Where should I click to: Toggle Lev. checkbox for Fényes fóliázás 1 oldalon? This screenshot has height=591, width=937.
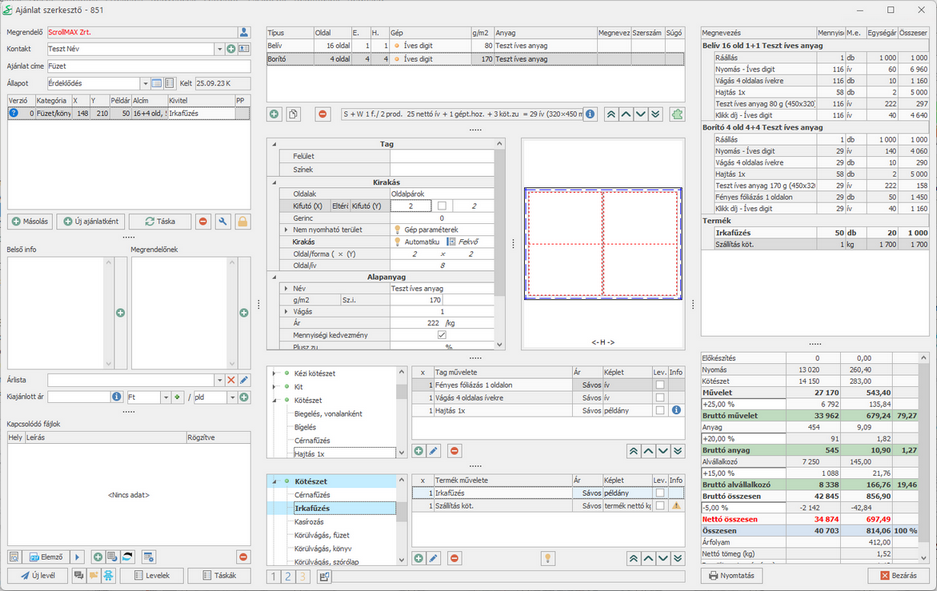(x=659, y=384)
